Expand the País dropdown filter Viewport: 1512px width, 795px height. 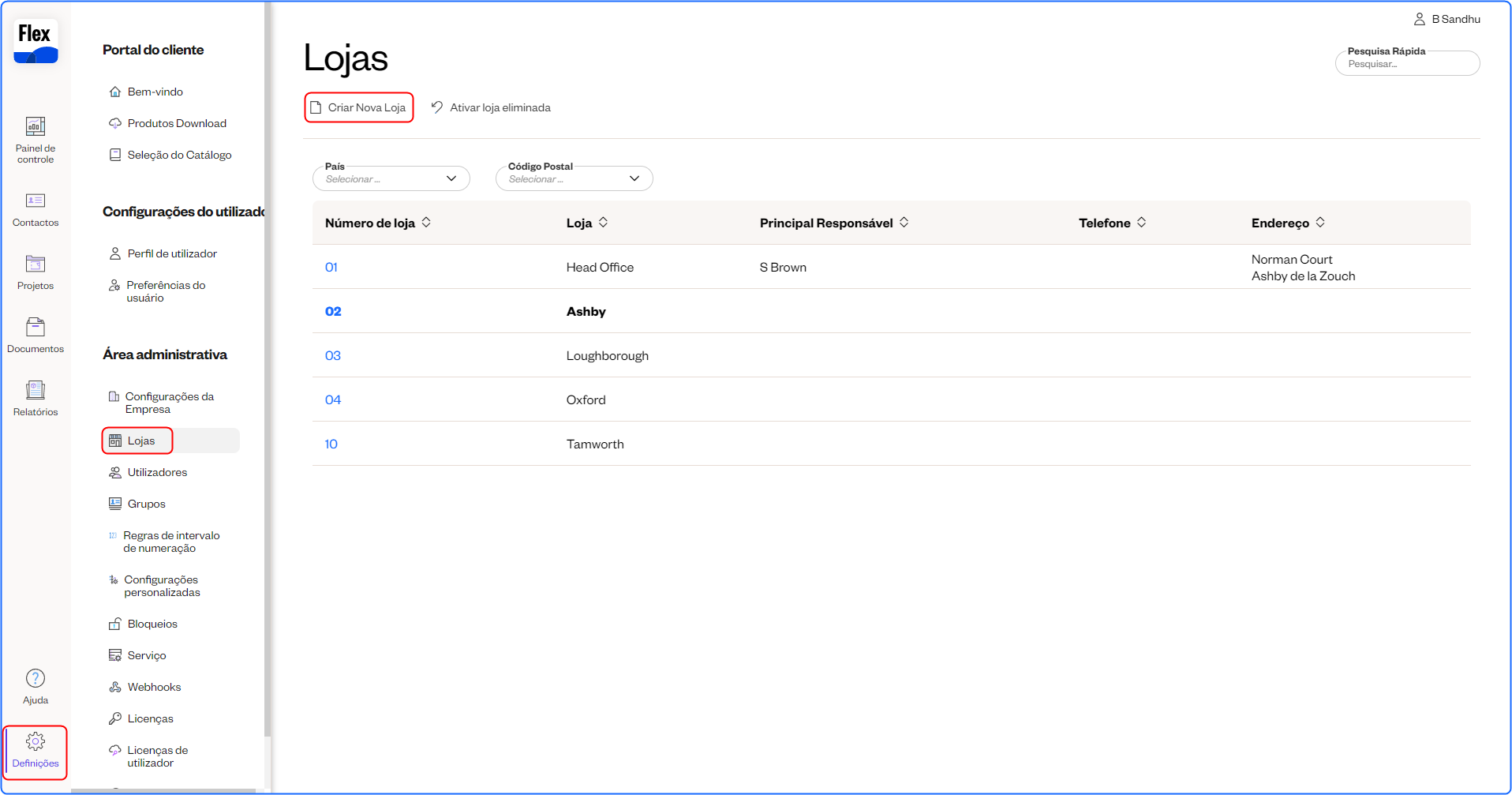coord(391,178)
